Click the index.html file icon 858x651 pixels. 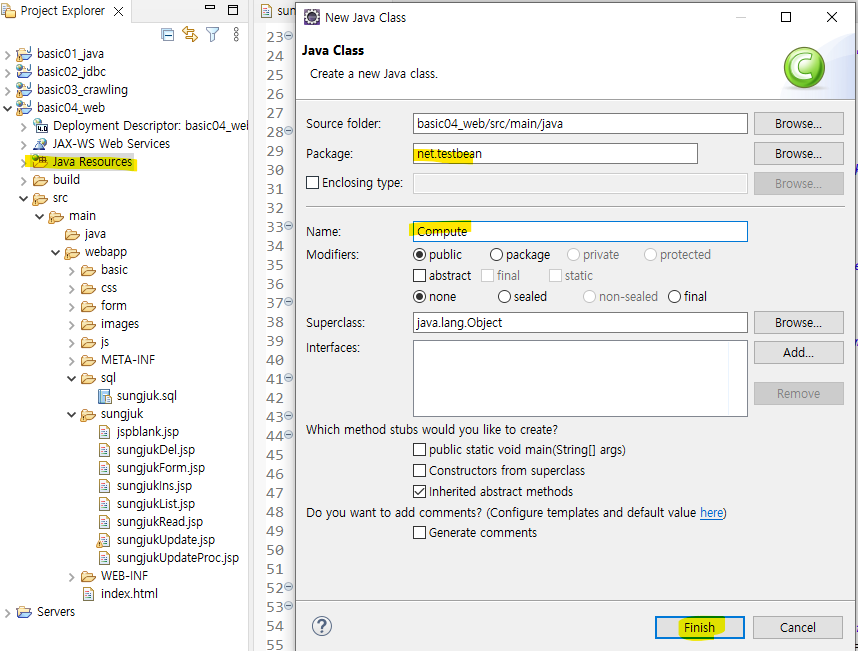point(88,594)
